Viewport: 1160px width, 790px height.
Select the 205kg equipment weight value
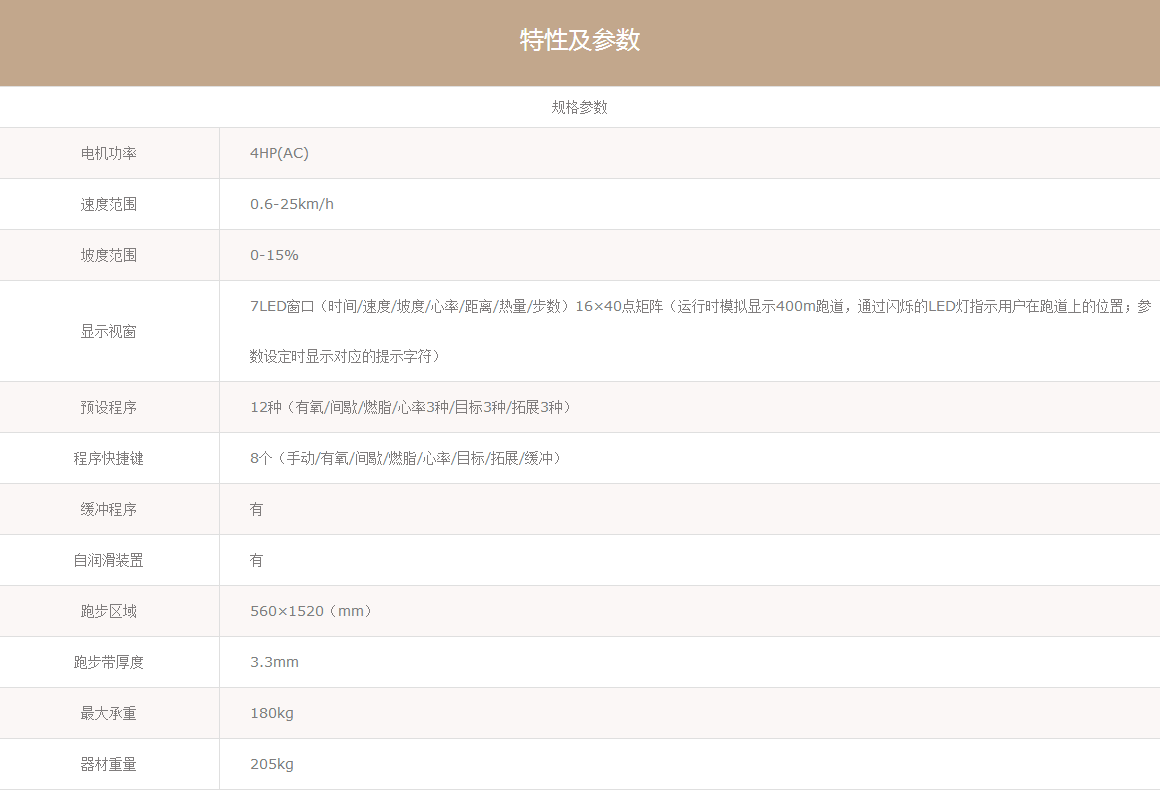pos(272,764)
